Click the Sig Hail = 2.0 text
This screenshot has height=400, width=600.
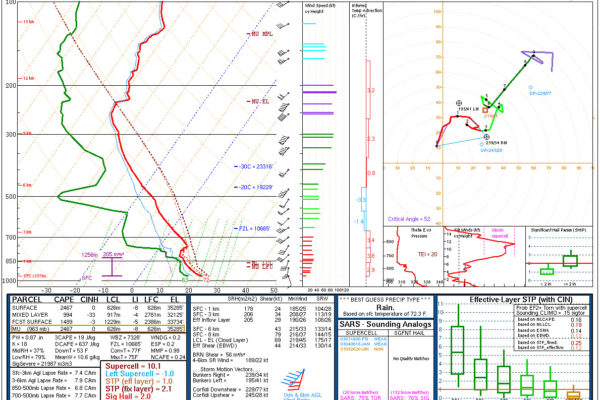tap(128, 396)
